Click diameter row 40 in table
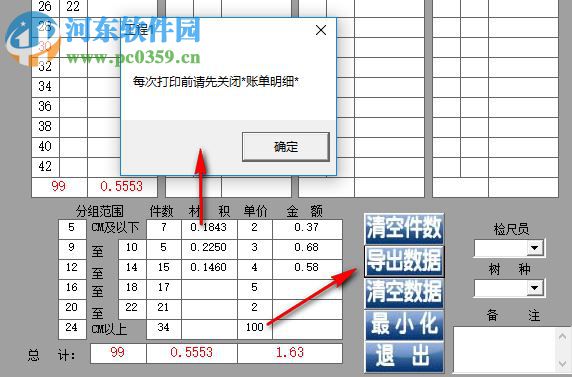 click(45, 147)
